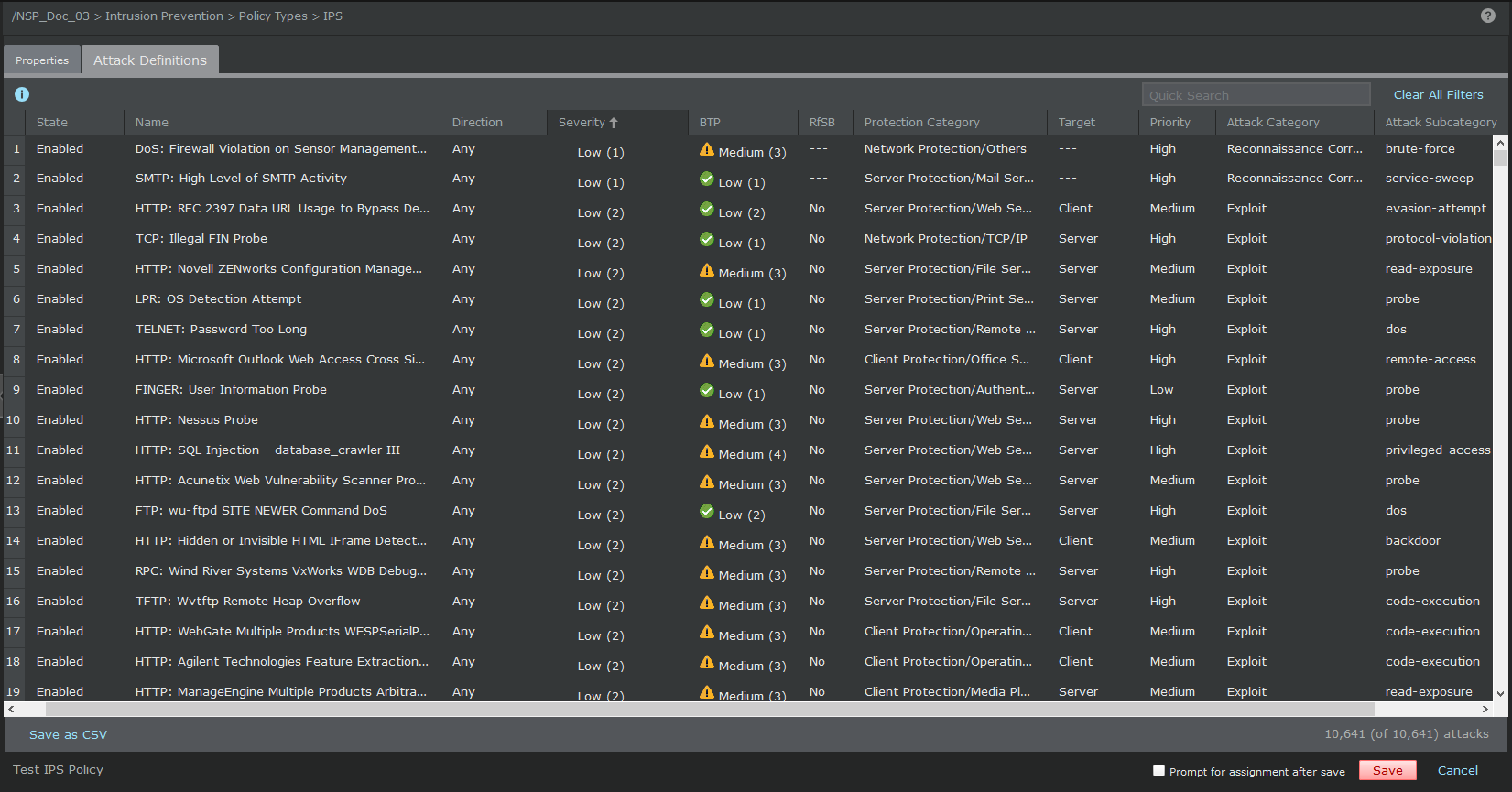Click 'privileged-access' subcategory cell
This screenshot has height=792, width=1512.
1438,450
